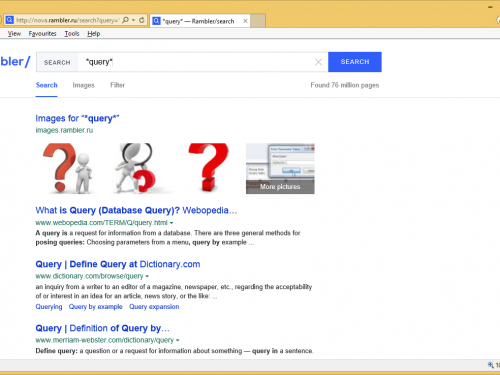
Task: Open the Filter option
Action: click(x=117, y=85)
